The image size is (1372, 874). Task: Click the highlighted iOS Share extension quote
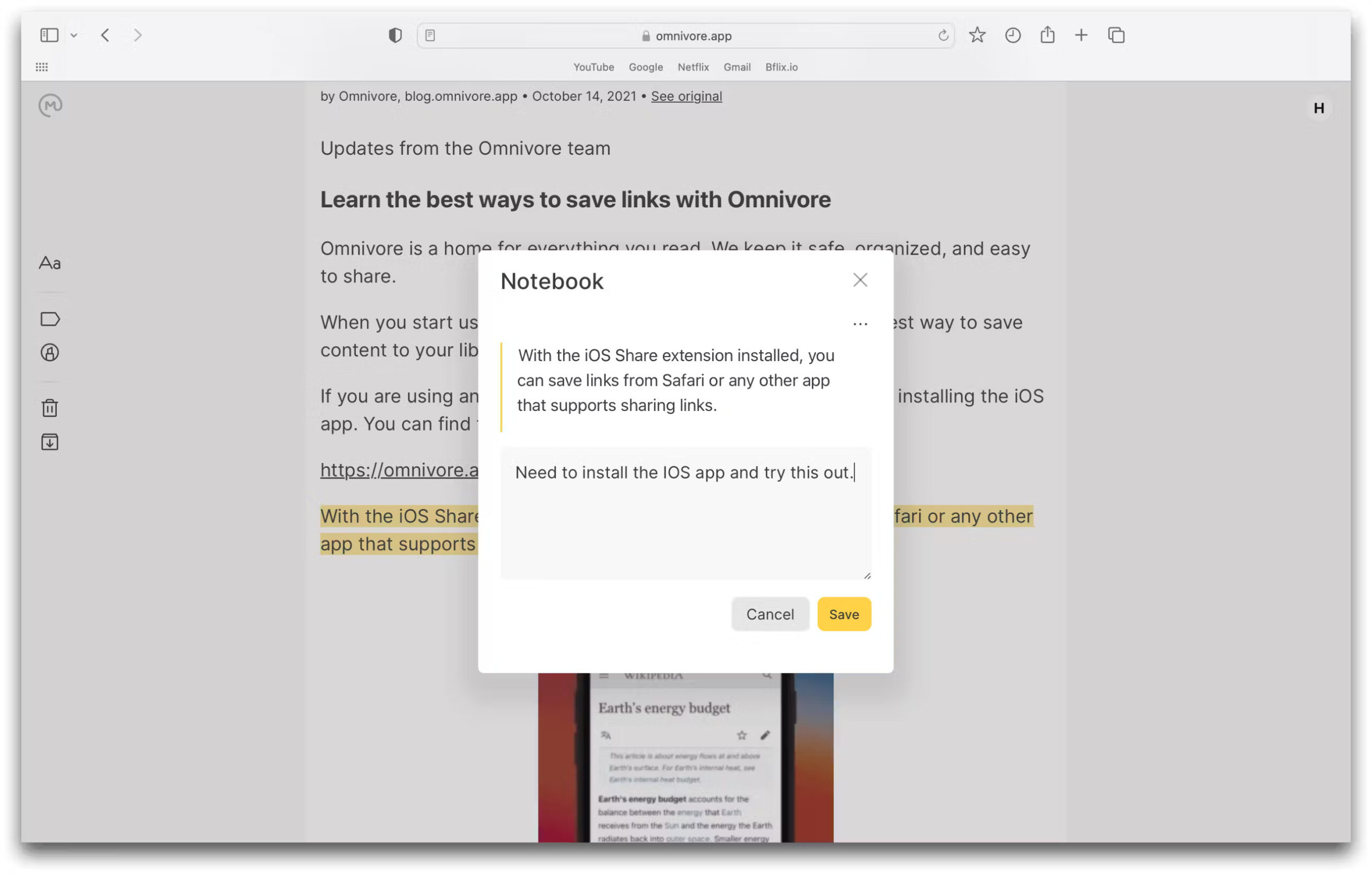(676, 380)
